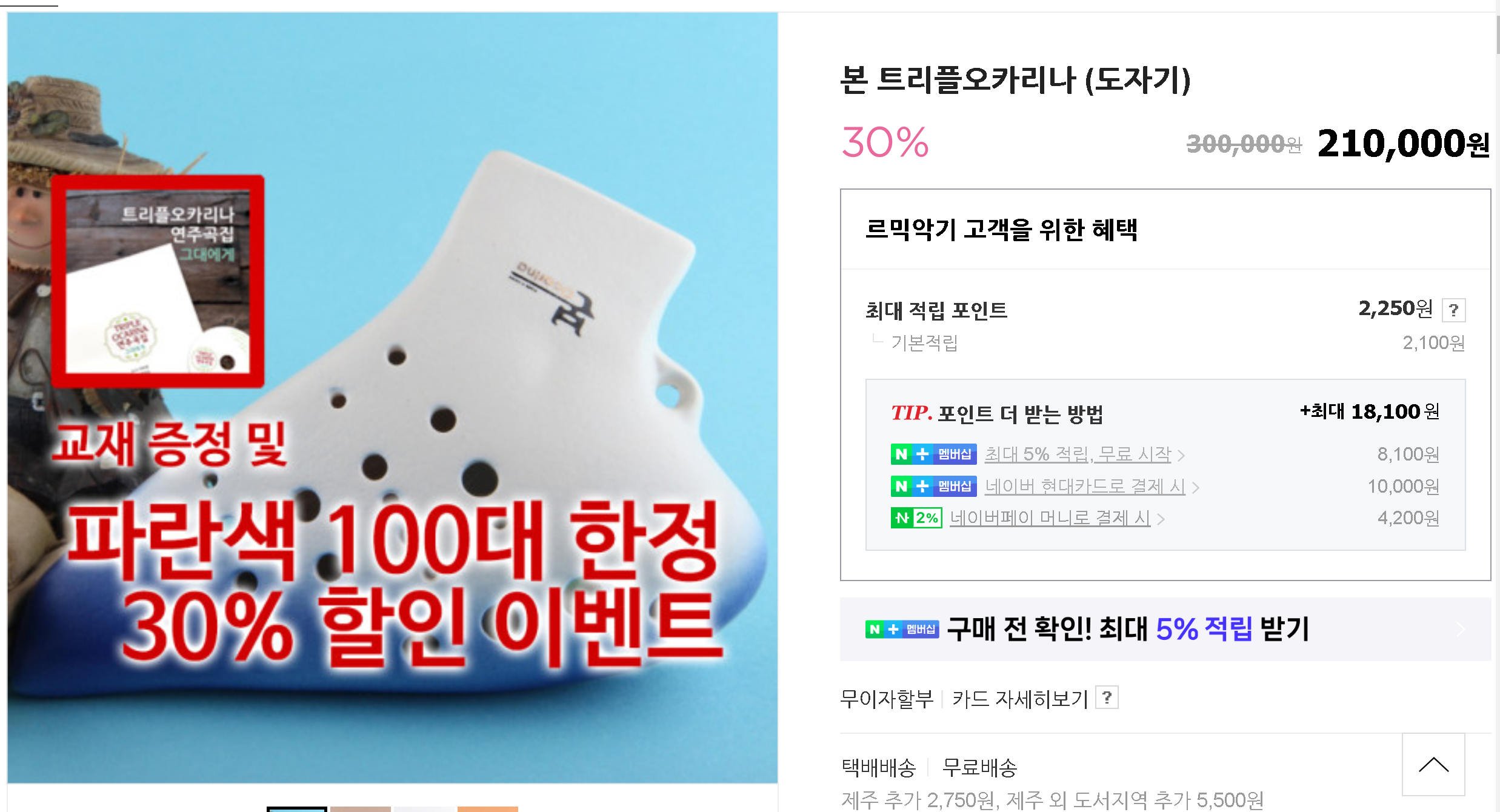Click the scroll-to-top arrow button

[1433, 765]
